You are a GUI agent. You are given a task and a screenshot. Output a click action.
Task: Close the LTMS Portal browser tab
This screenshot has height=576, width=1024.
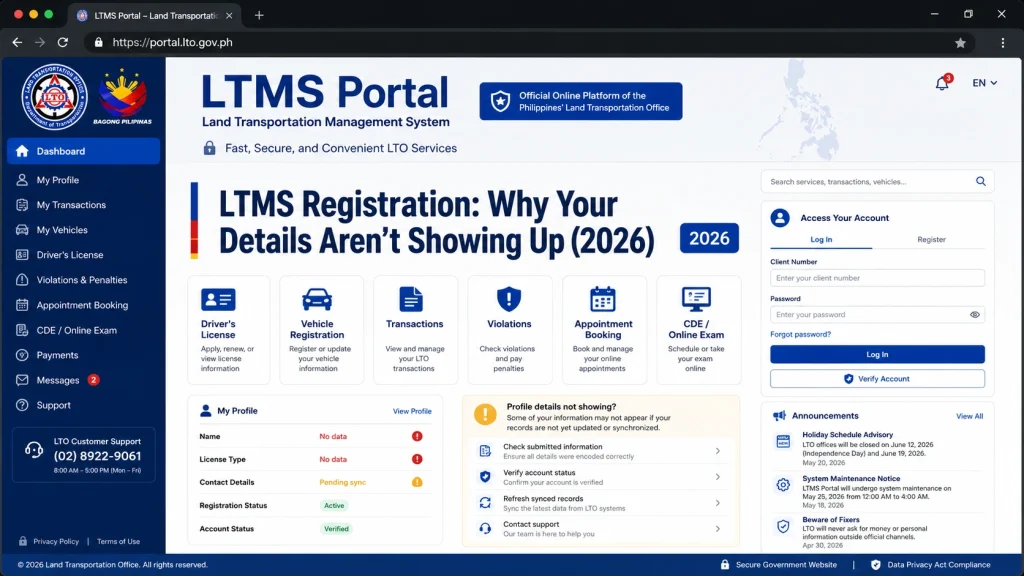click(229, 16)
